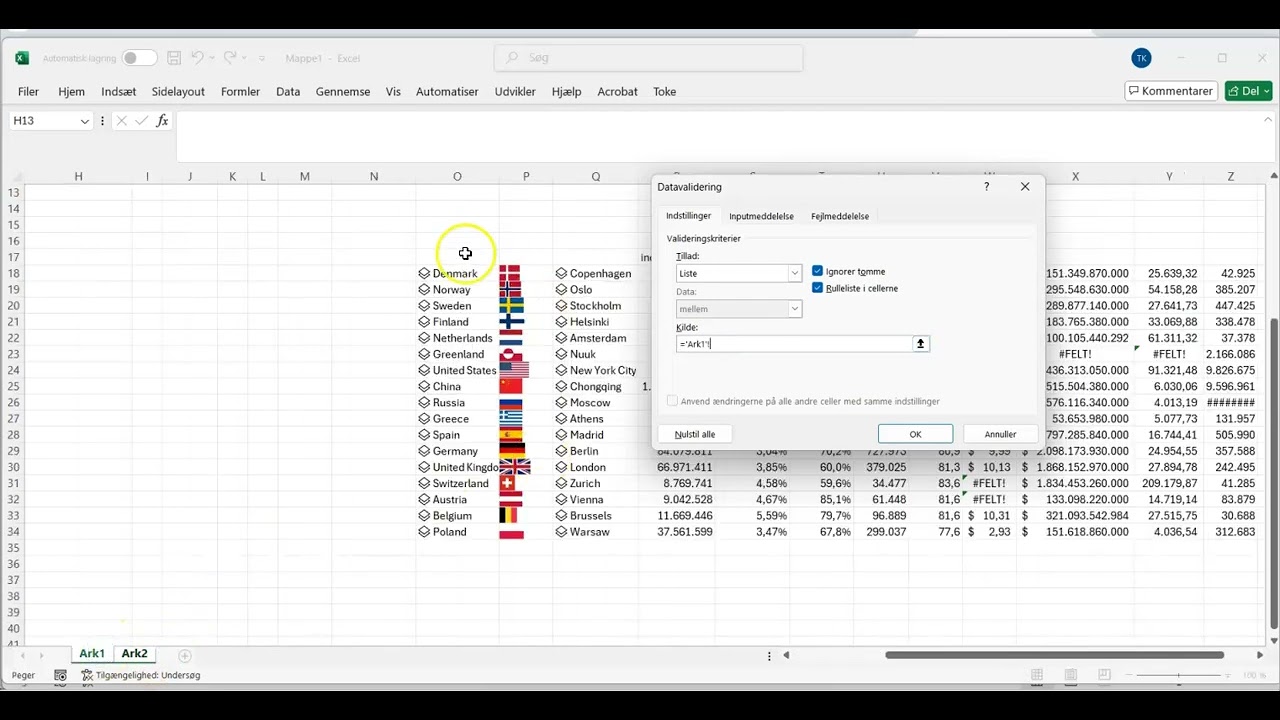This screenshot has height=720, width=1280.
Task: Switch to the Hjem ribbon tab
Action: coord(71,91)
